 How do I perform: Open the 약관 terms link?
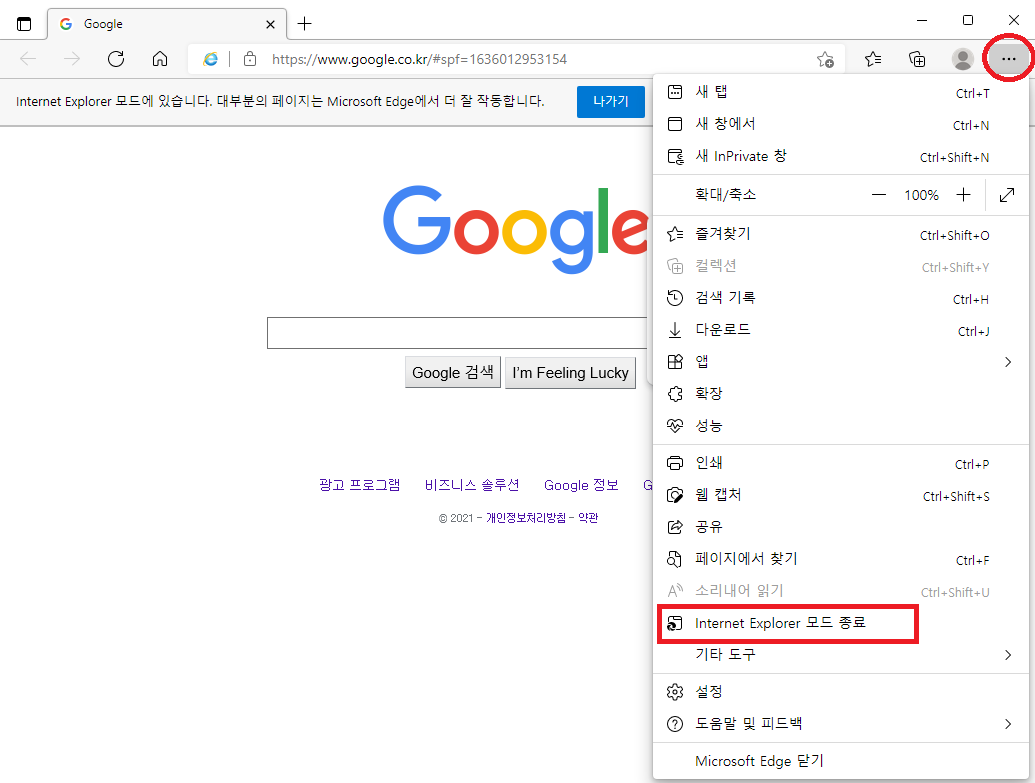588,518
